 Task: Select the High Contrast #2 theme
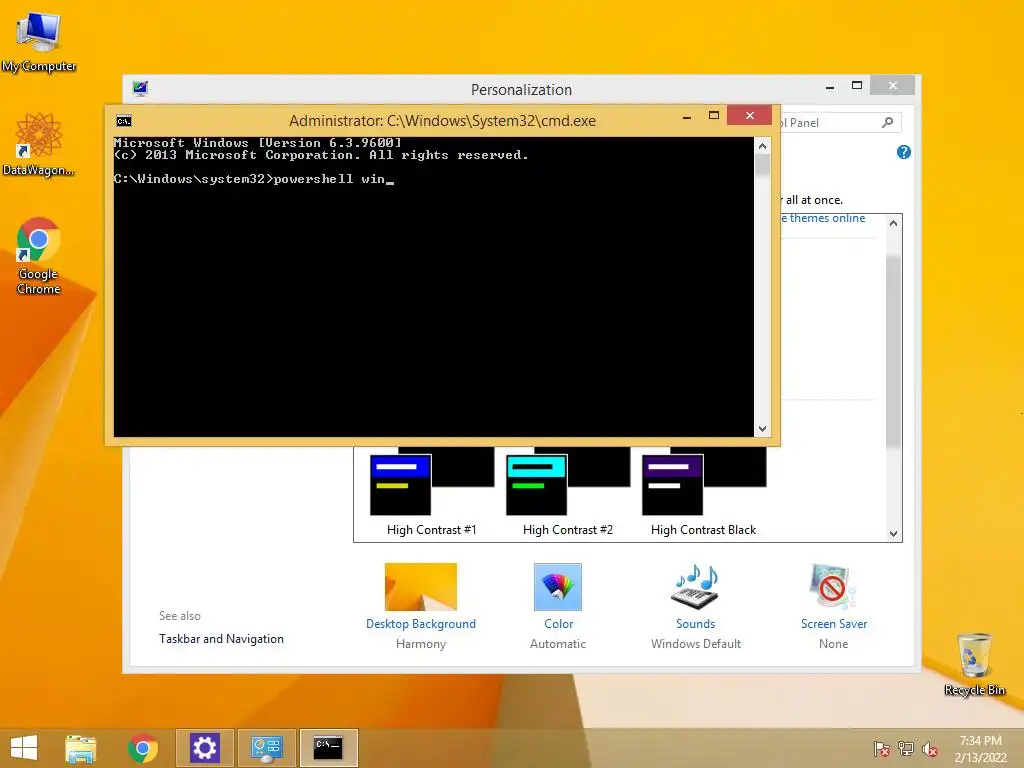[568, 492]
